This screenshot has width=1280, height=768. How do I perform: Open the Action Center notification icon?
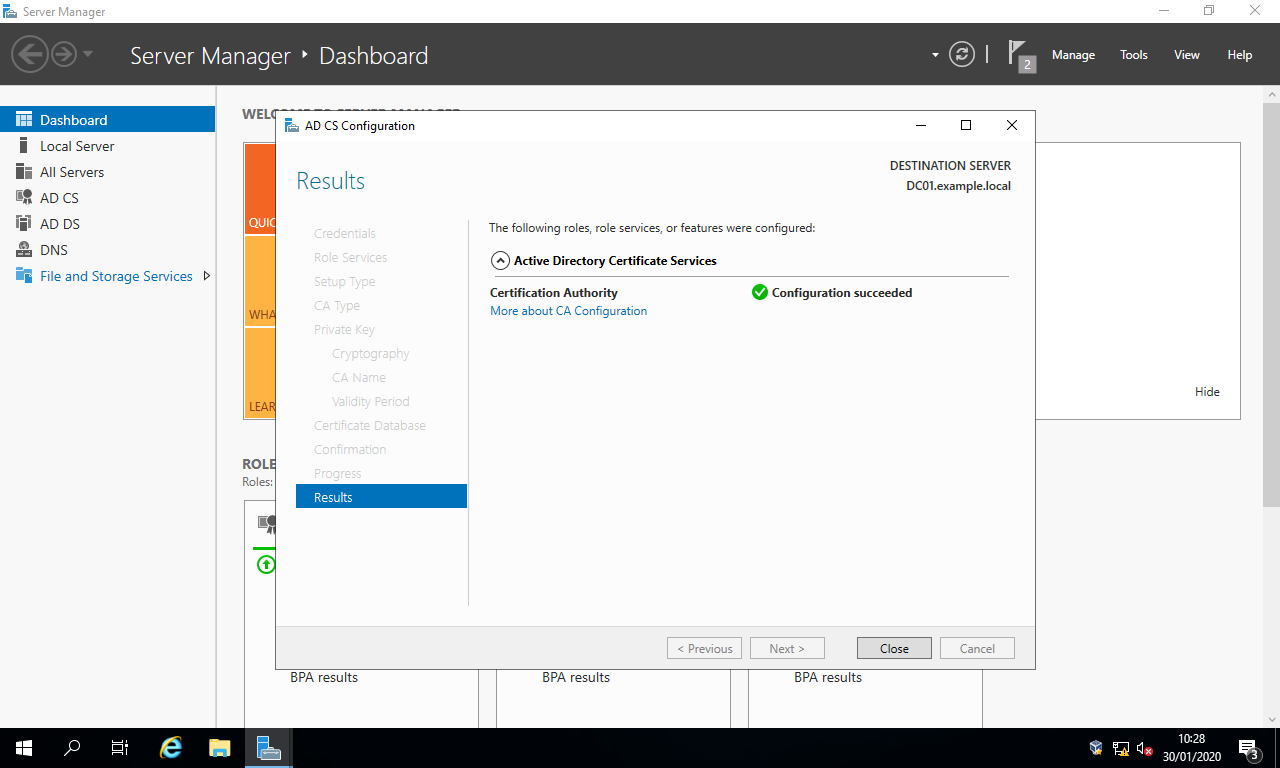(x=1248, y=747)
